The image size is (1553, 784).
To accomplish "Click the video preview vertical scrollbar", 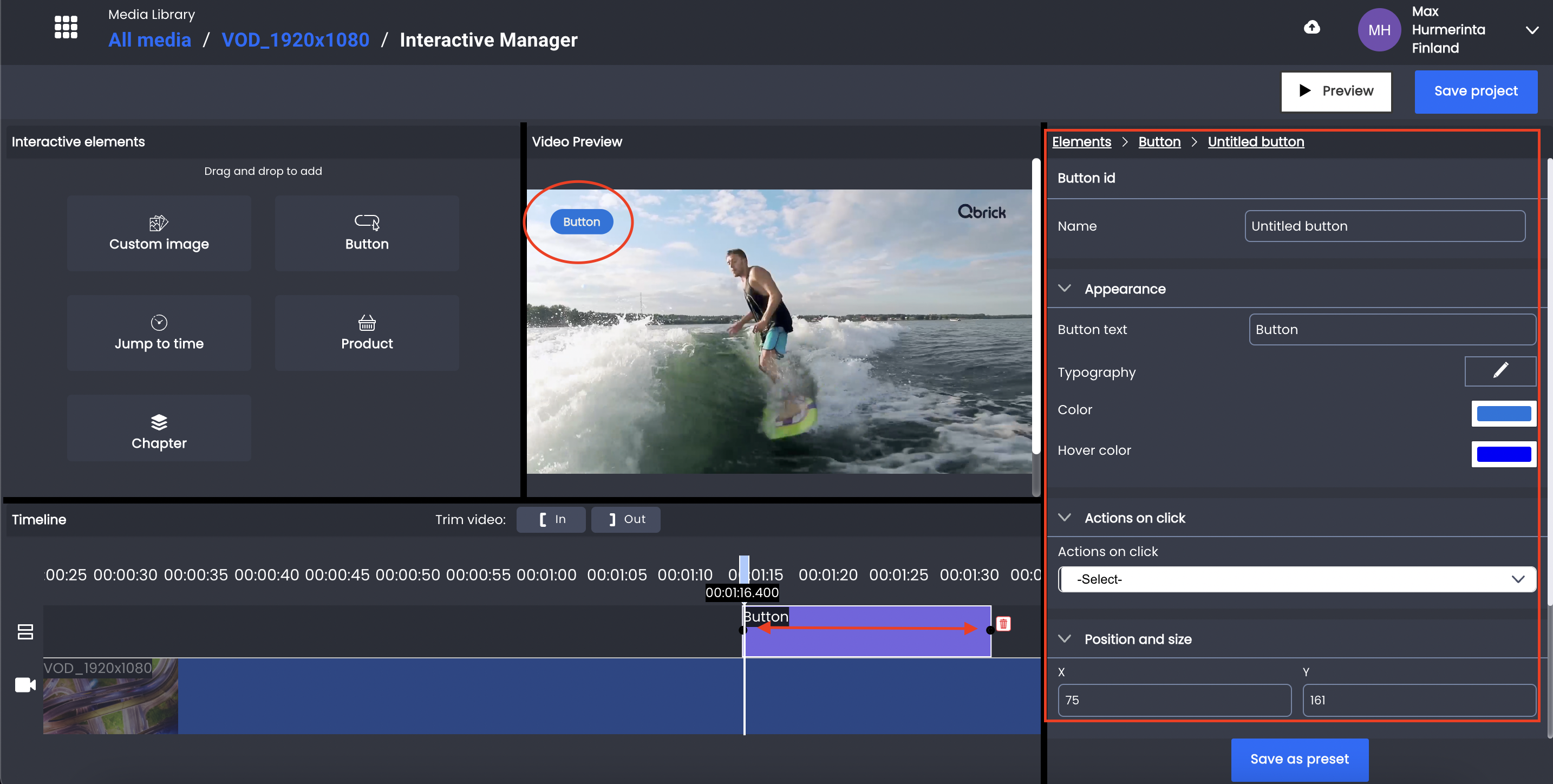I will (1036, 306).
